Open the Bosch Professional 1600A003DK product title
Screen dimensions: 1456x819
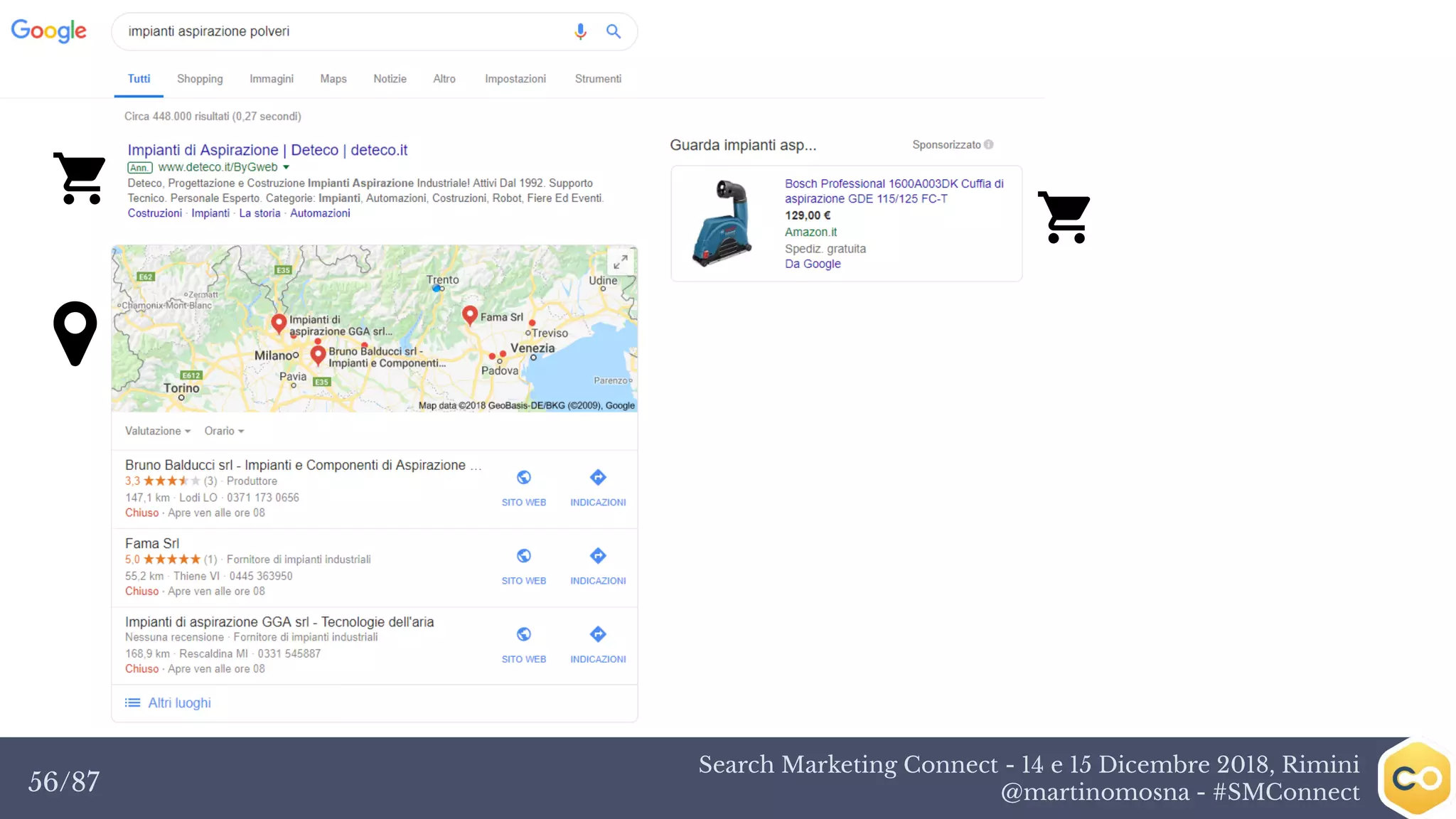pyautogui.click(x=894, y=191)
